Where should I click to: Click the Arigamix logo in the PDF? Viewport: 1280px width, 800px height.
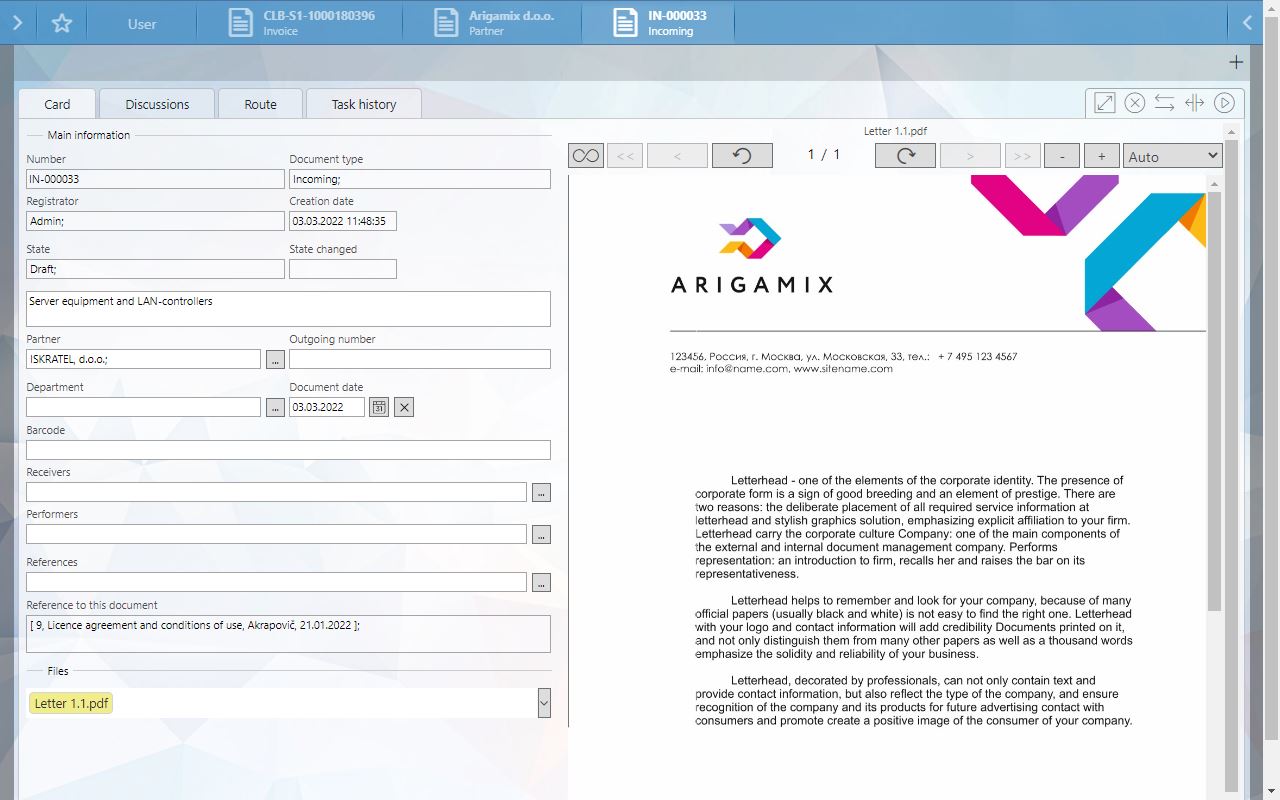751,256
